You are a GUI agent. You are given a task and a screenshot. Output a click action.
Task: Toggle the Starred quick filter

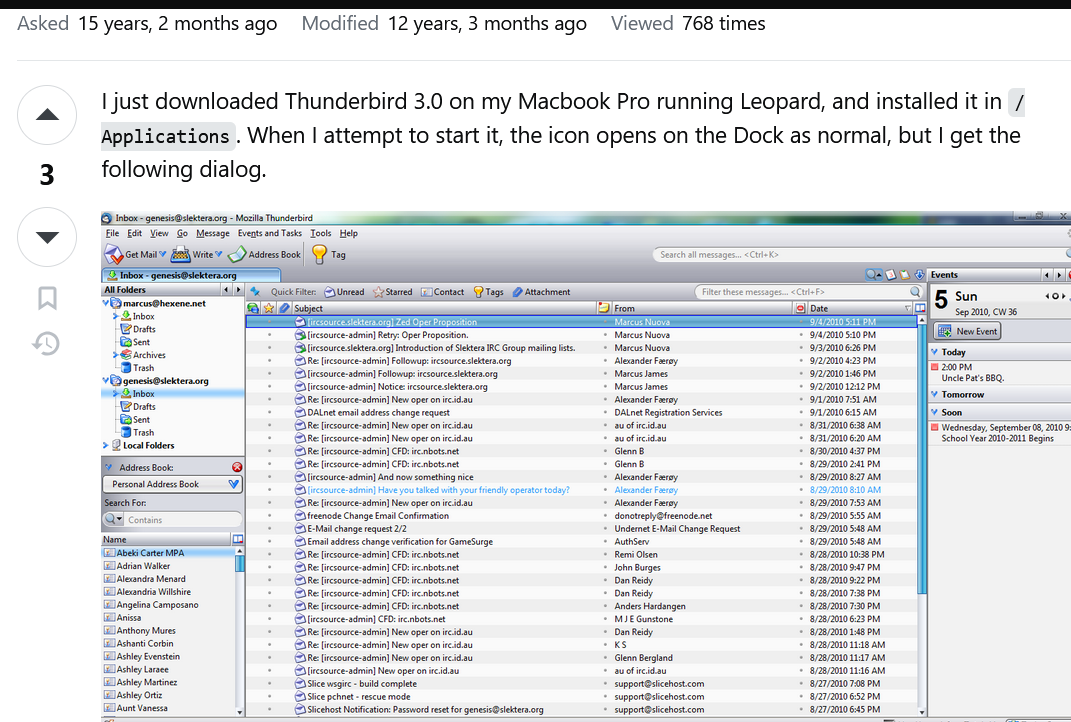tap(392, 292)
